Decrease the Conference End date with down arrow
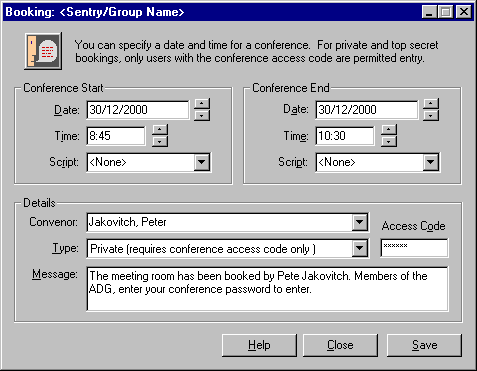 431,115
